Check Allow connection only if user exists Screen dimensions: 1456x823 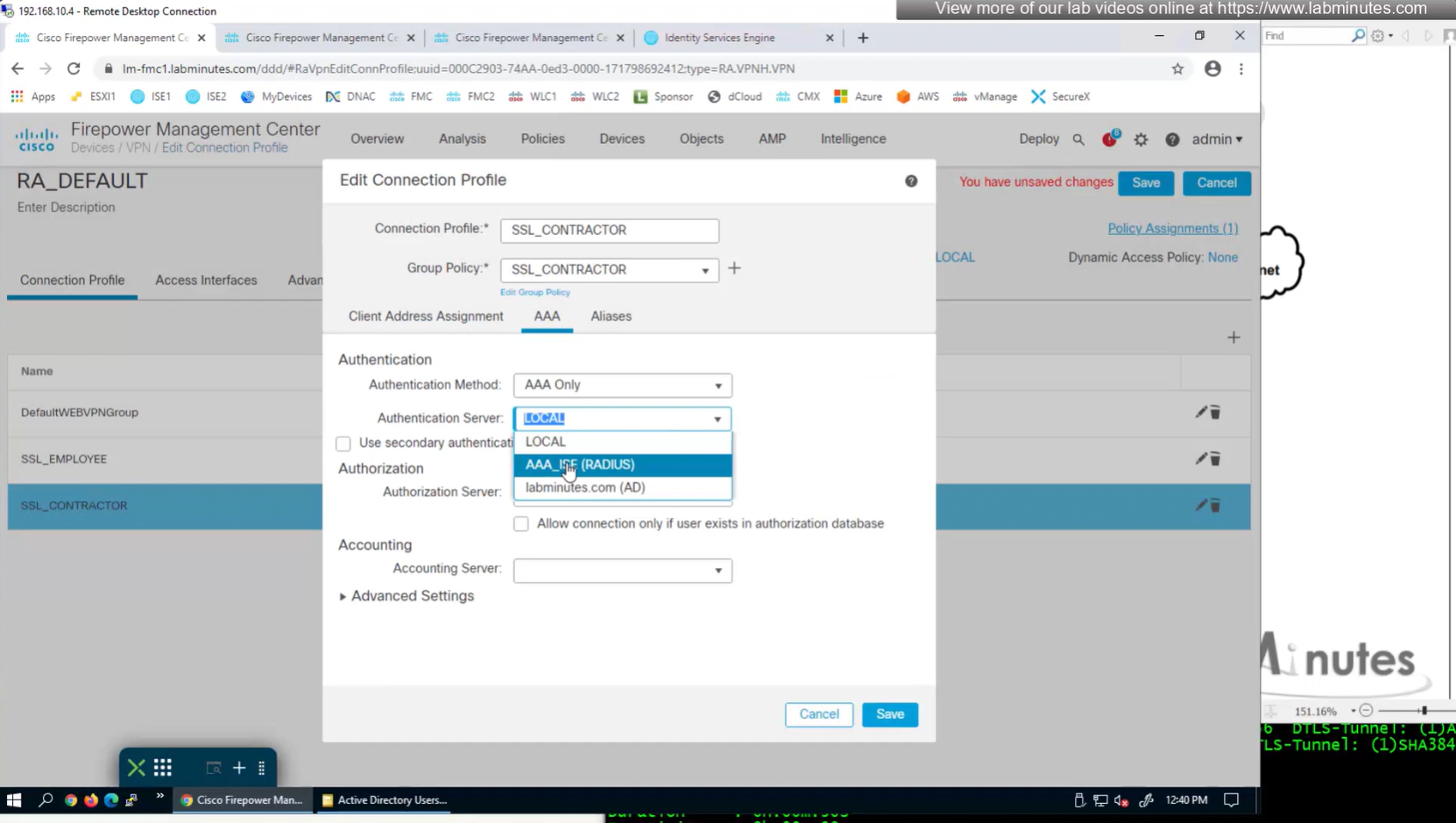(x=521, y=524)
